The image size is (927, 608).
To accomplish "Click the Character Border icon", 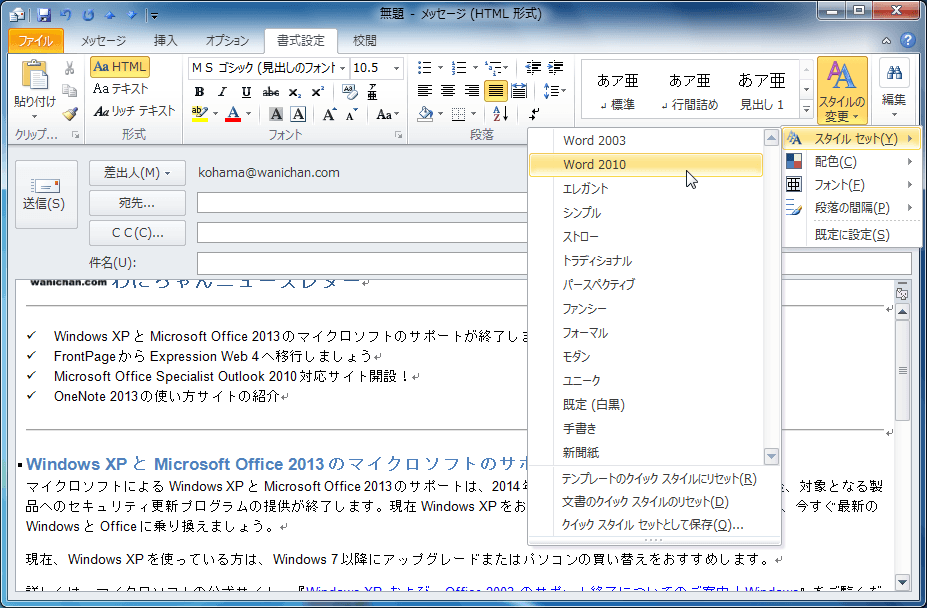I will pos(298,114).
